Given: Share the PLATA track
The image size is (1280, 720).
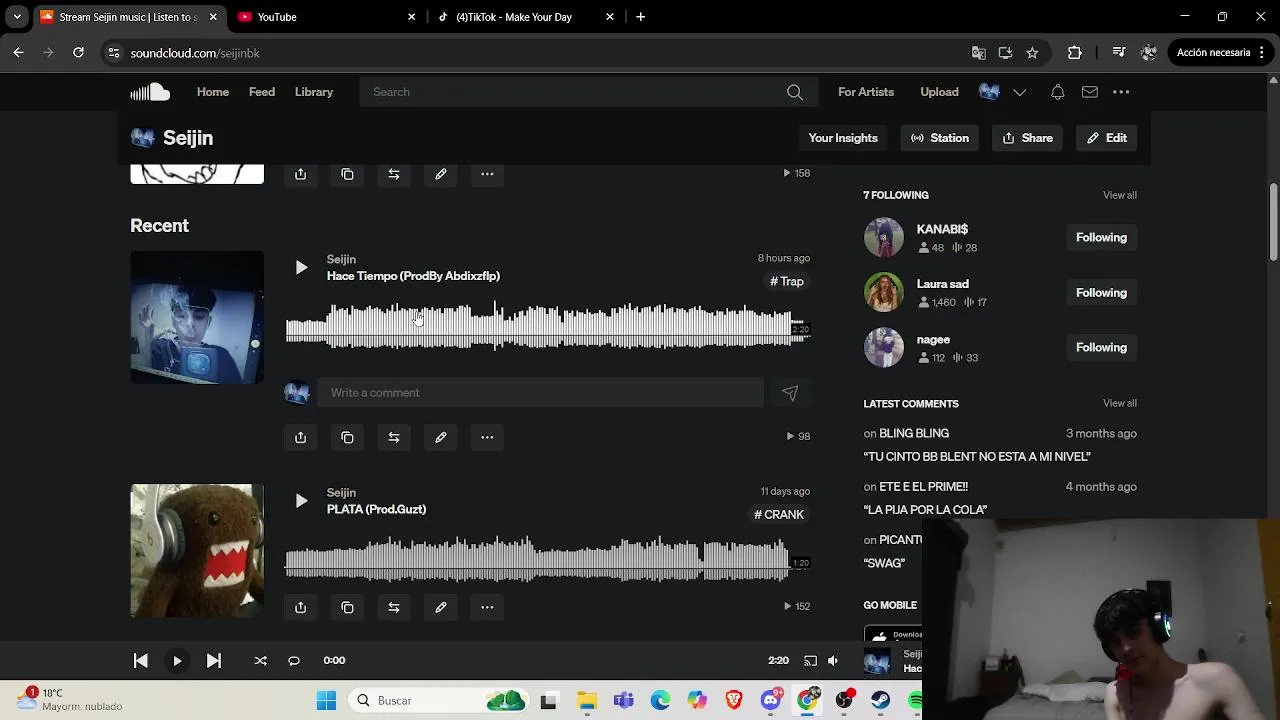Looking at the screenshot, I should coord(300,607).
